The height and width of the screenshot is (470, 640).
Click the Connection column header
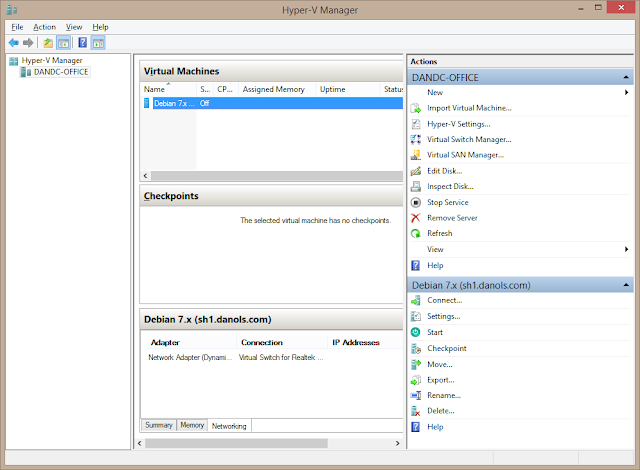pyautogui.click(x=282, y=343)
